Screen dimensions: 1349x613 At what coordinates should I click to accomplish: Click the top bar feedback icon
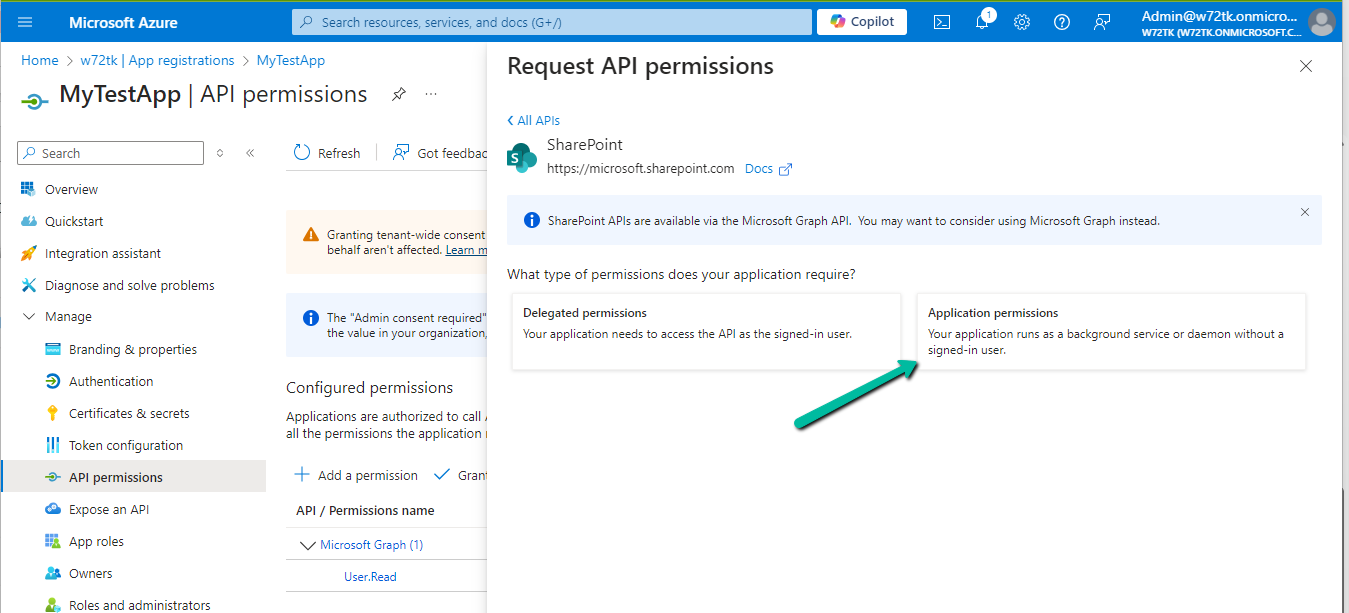[x=1102, y=22]
